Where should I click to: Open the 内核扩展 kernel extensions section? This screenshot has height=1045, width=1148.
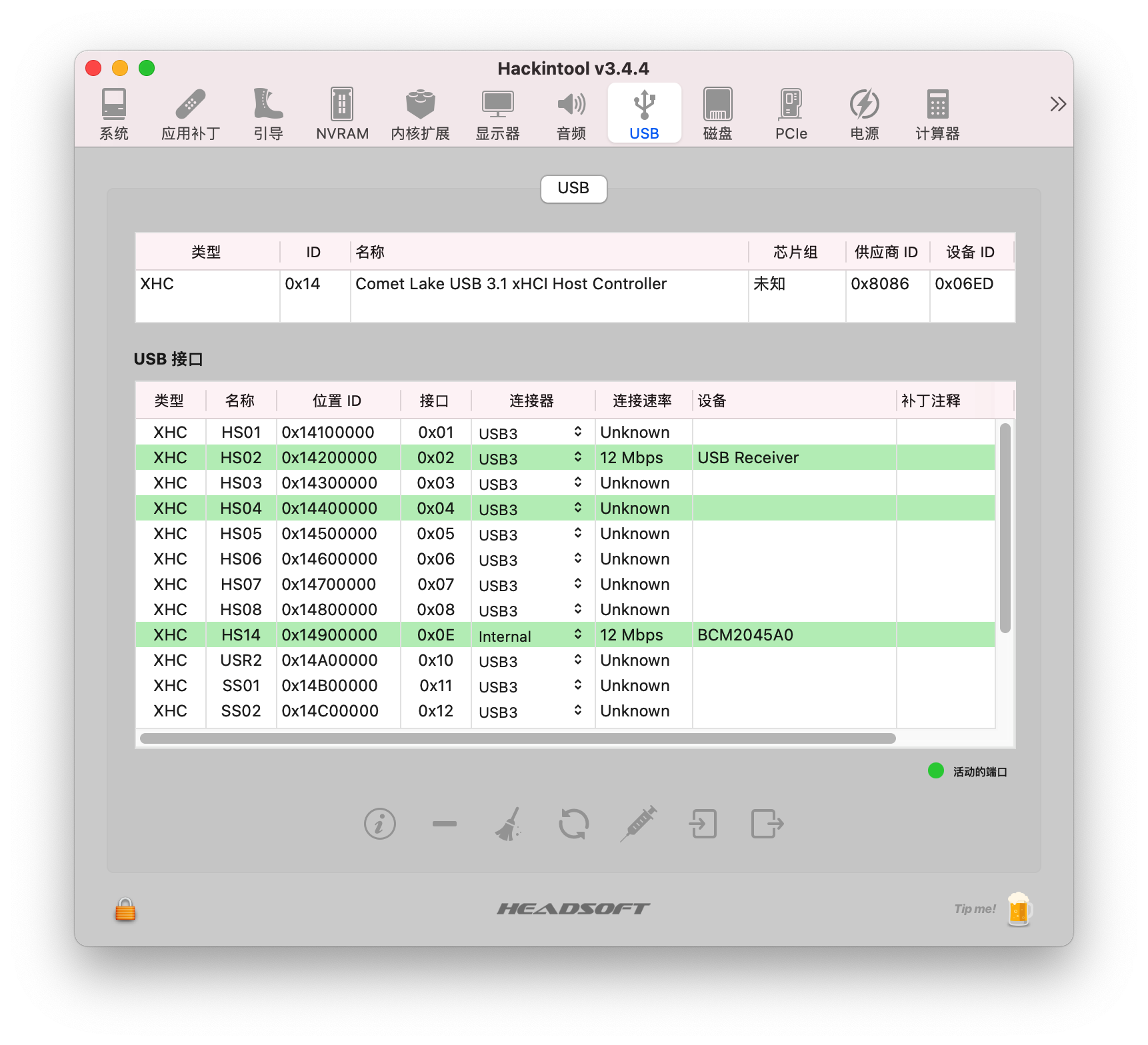[421, 114]
